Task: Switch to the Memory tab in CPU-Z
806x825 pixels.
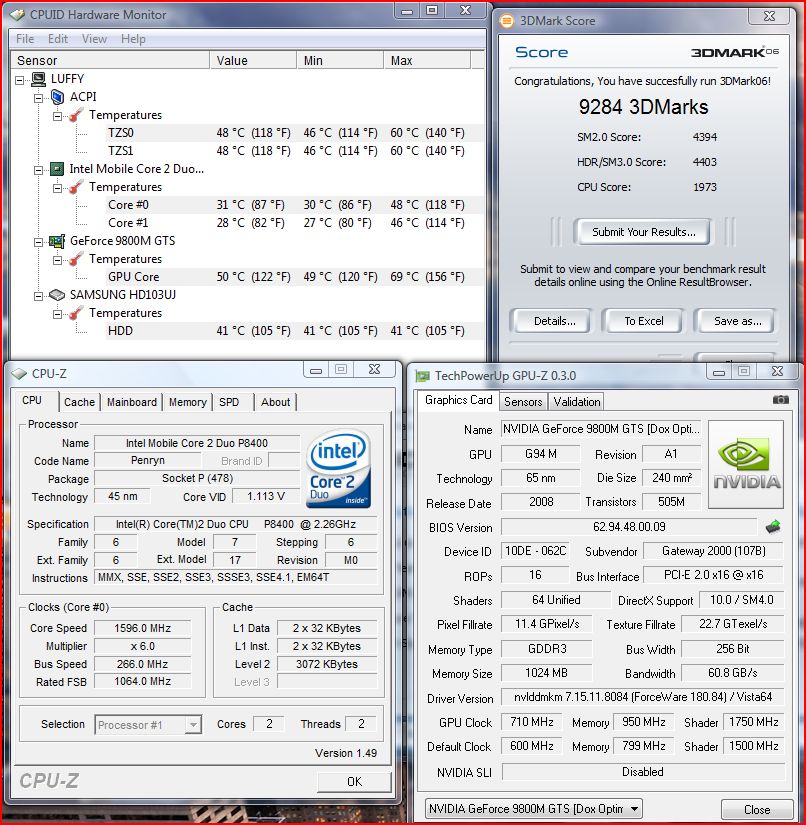Action: 187,402
